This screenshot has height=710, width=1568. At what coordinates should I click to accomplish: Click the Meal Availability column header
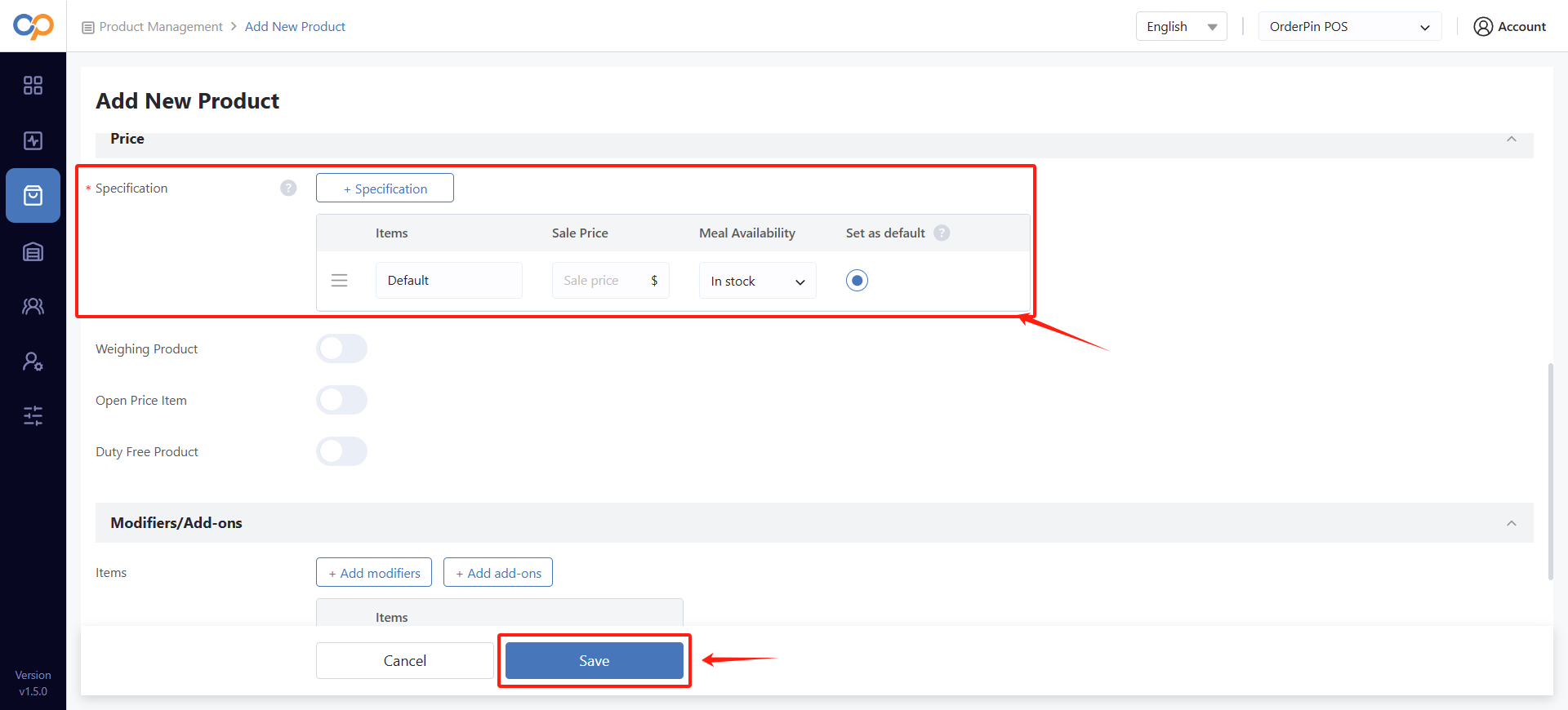click(747, 233)
